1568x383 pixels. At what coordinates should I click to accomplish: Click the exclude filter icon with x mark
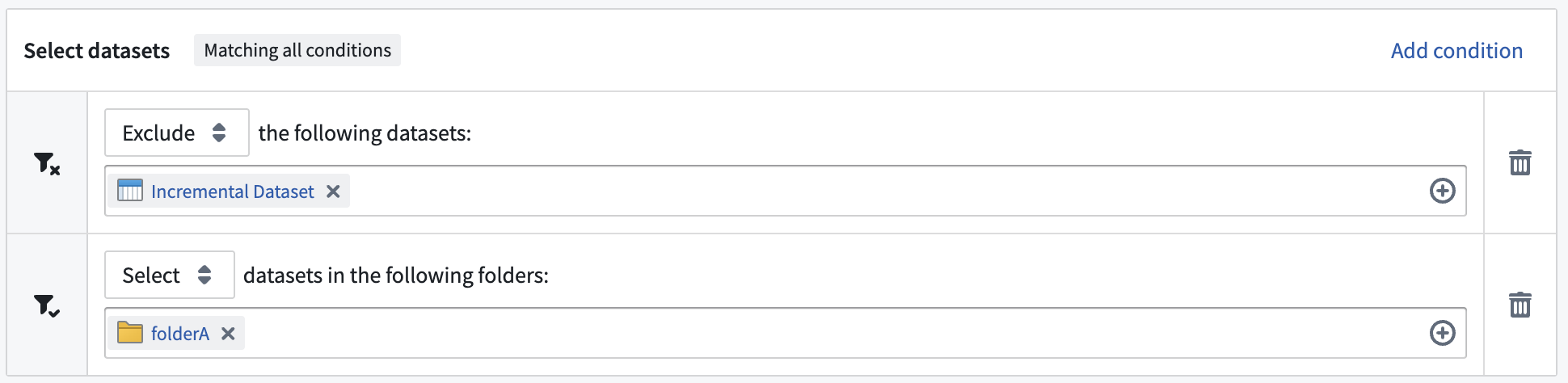click(x=47, y=163)
